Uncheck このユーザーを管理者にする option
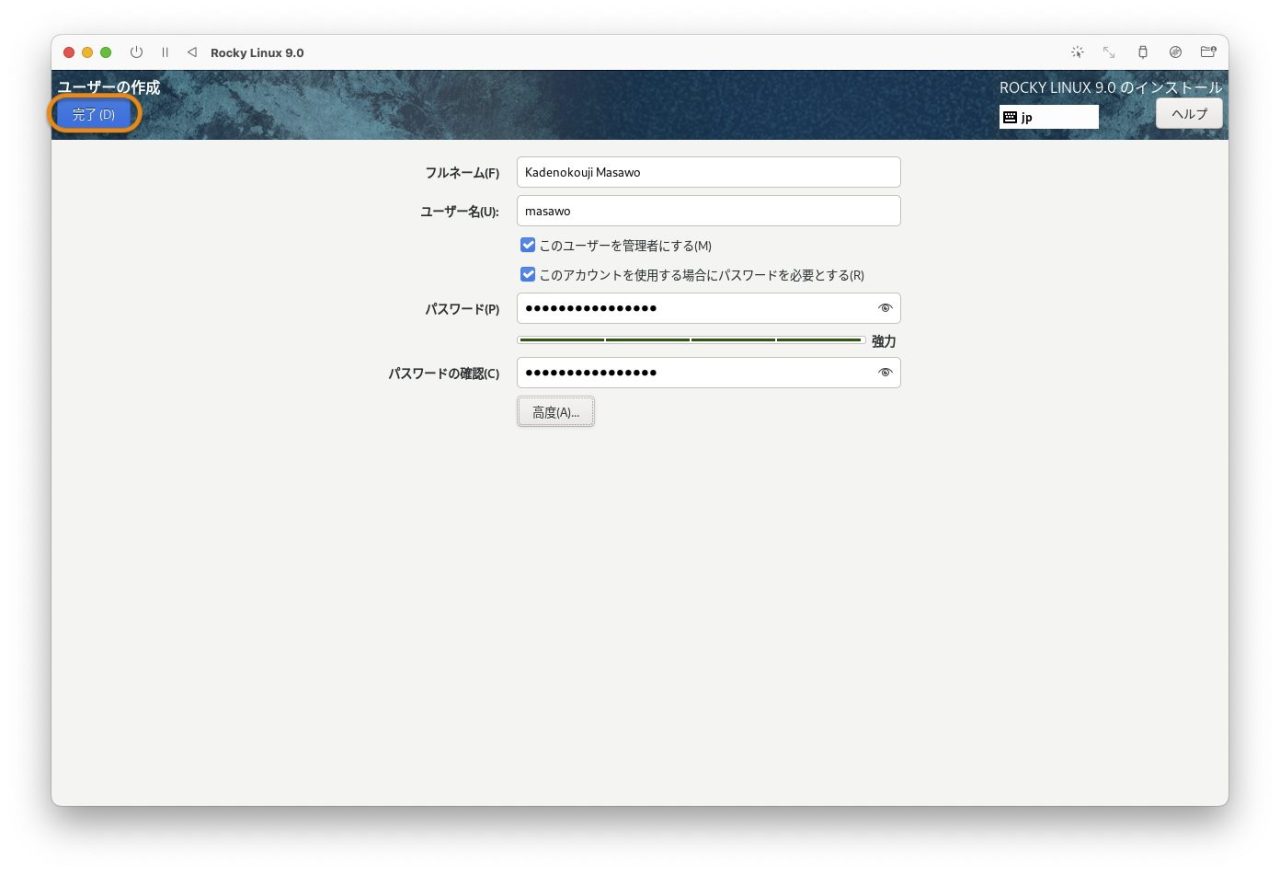 click(528, 244)
